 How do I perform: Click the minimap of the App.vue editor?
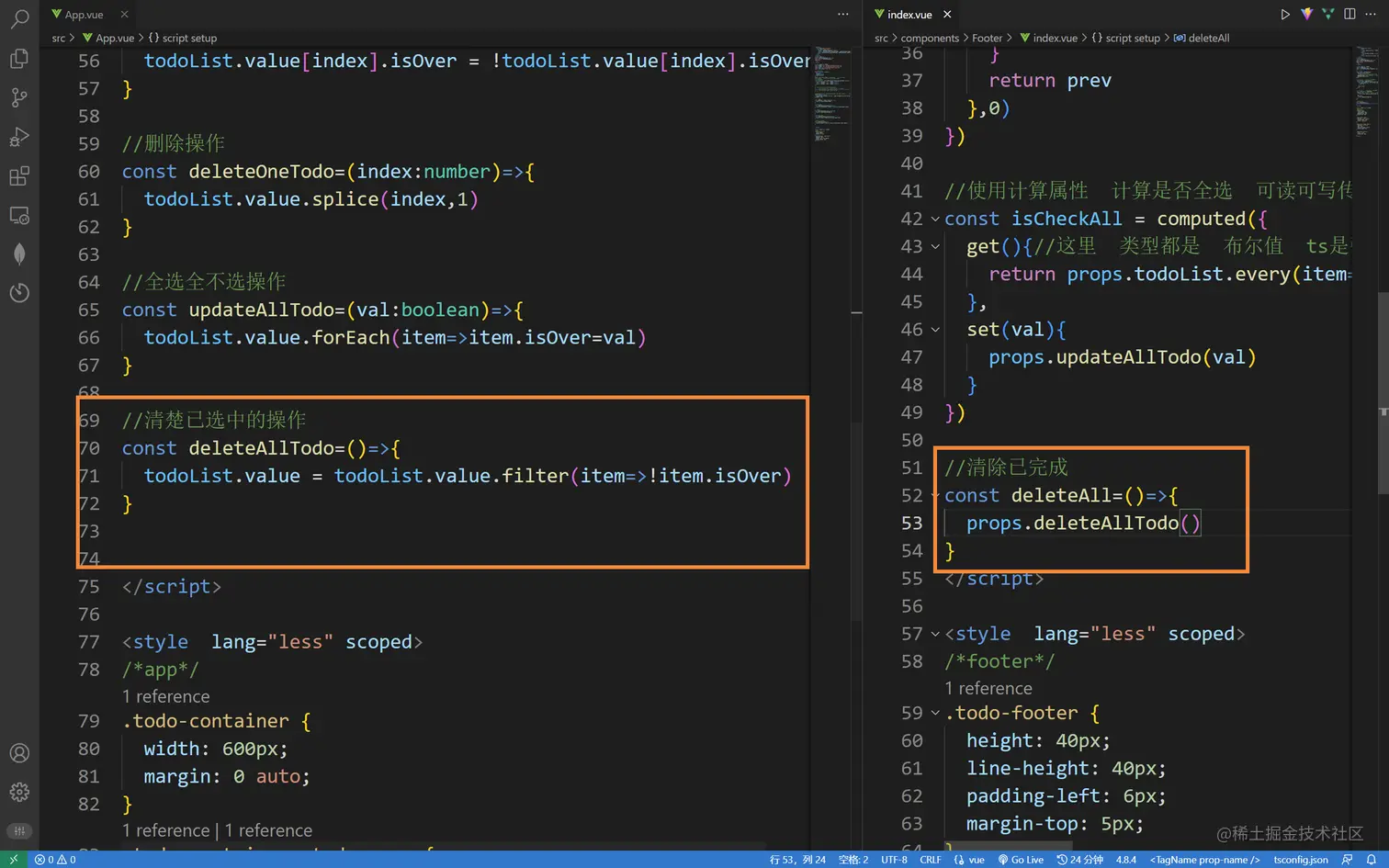pos(833,95)
